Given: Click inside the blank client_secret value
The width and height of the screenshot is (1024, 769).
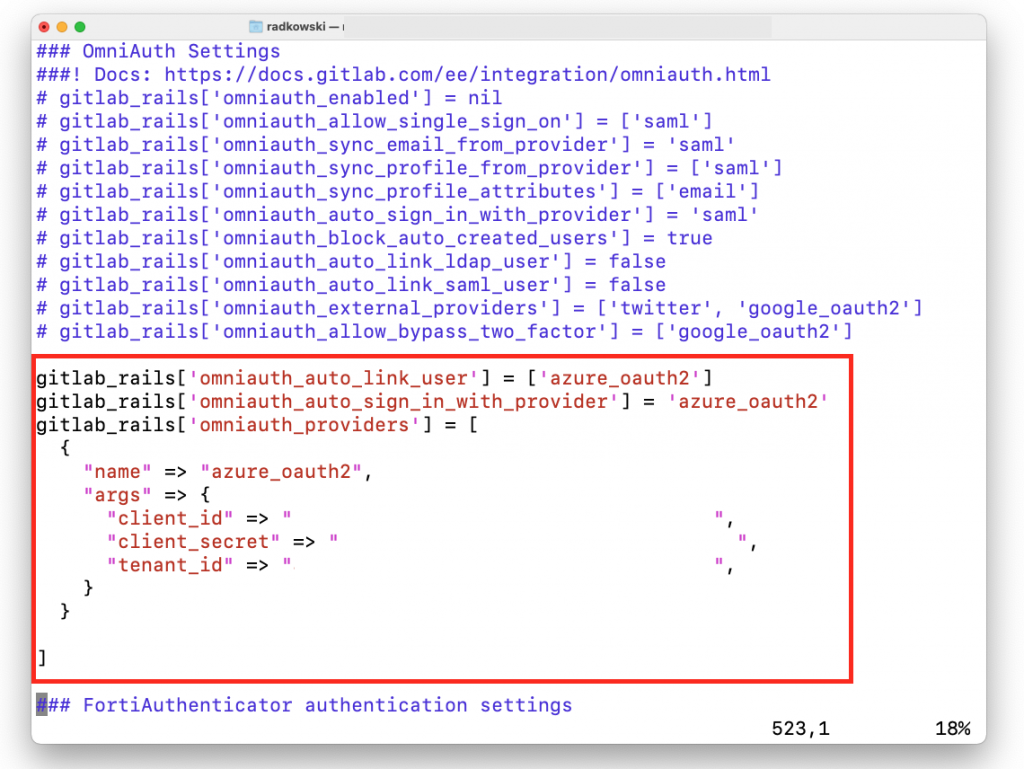Looking at the screenshot, I should point(537,542).
